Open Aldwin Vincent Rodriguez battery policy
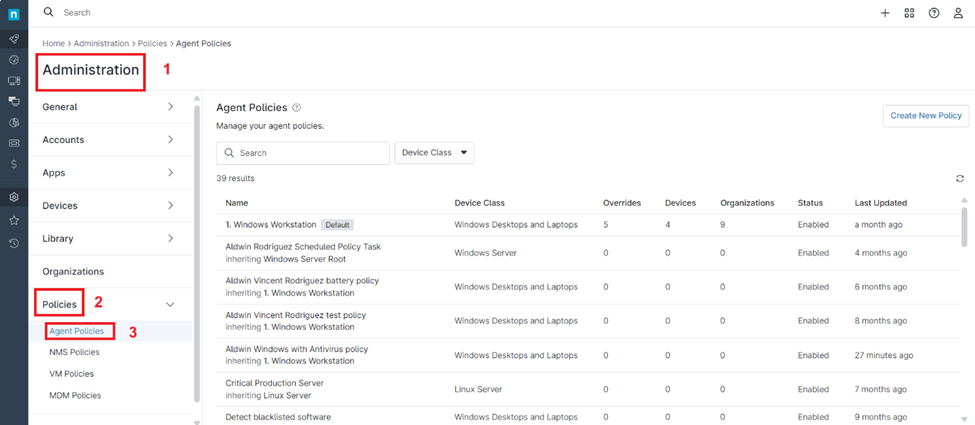 (302, 281)
